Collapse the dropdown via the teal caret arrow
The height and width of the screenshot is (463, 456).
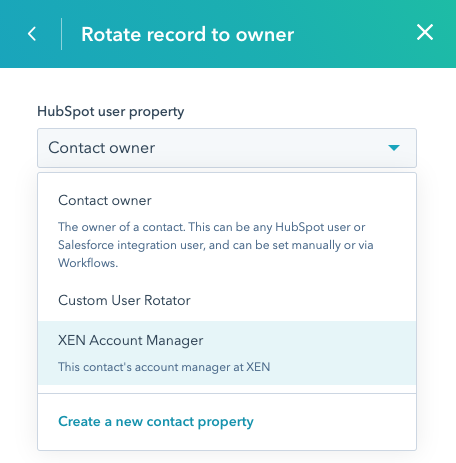394,148
